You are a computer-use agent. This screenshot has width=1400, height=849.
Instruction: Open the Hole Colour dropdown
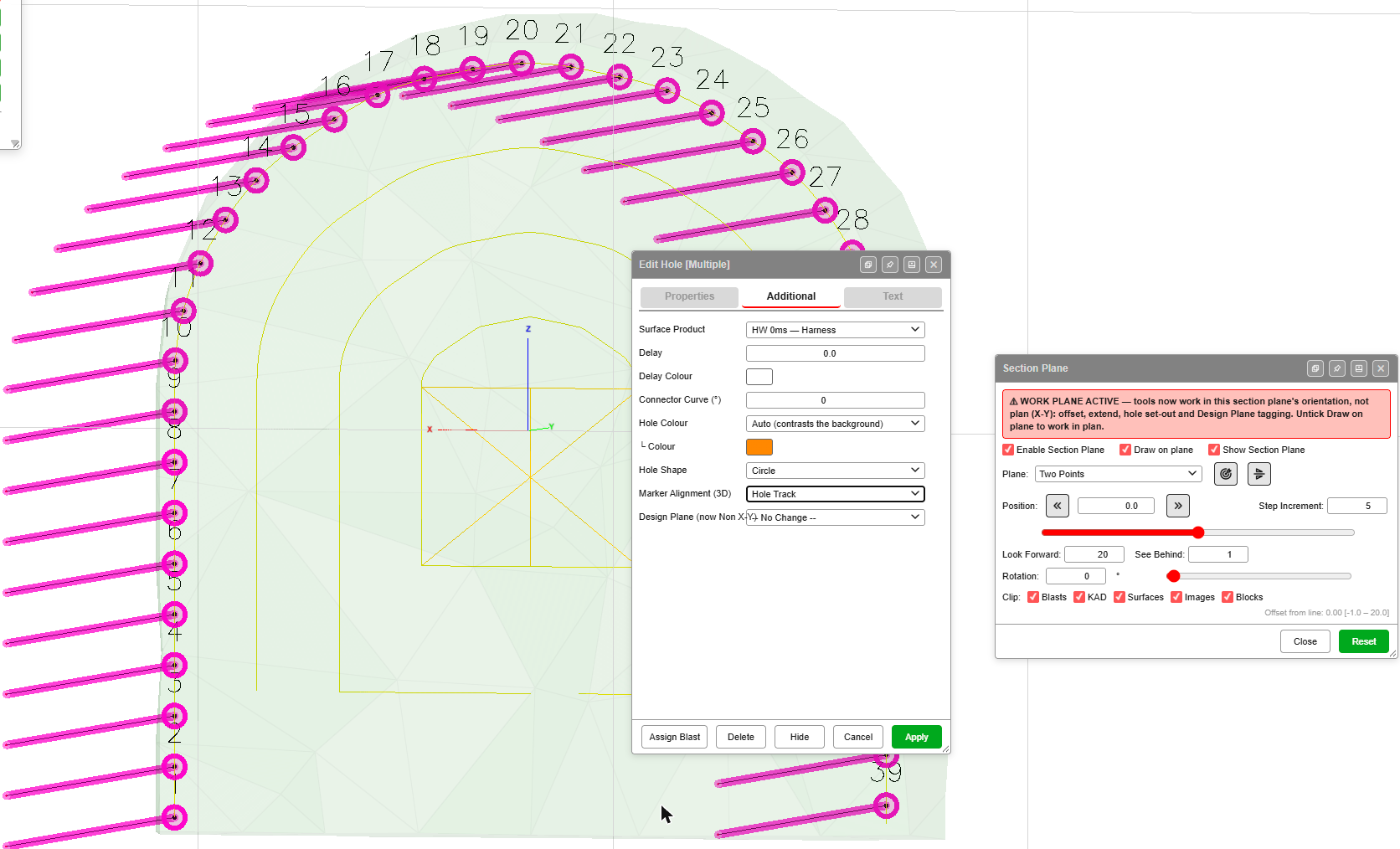point(835,423)
